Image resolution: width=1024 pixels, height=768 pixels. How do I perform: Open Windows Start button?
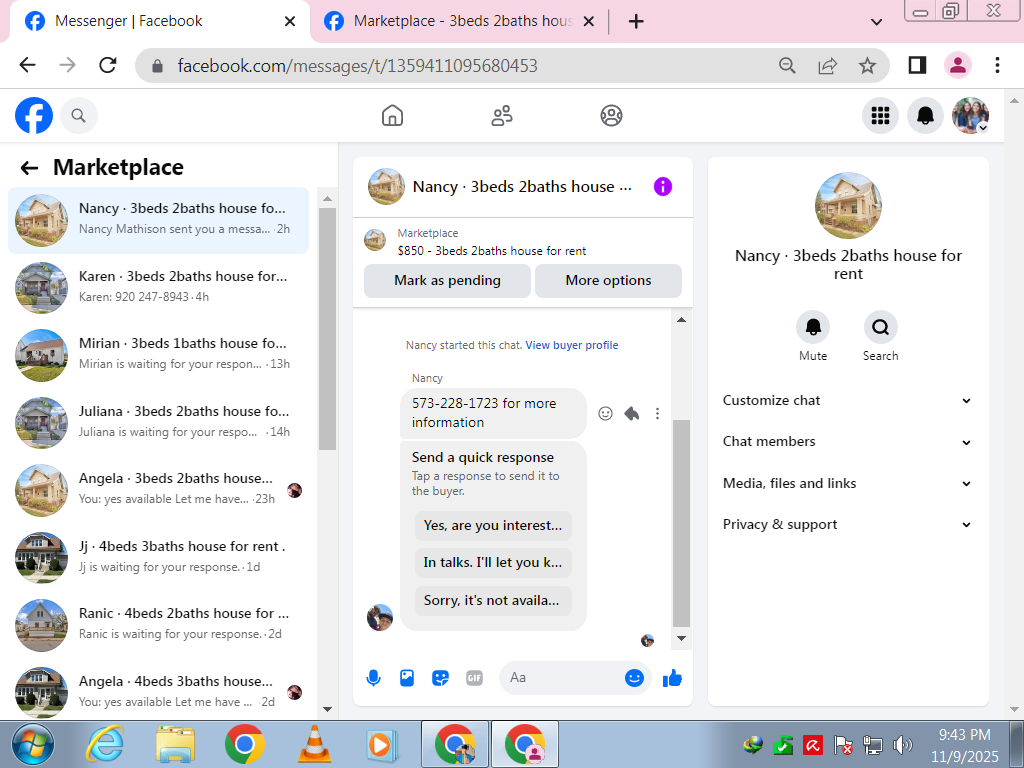(x=33, y=744)
